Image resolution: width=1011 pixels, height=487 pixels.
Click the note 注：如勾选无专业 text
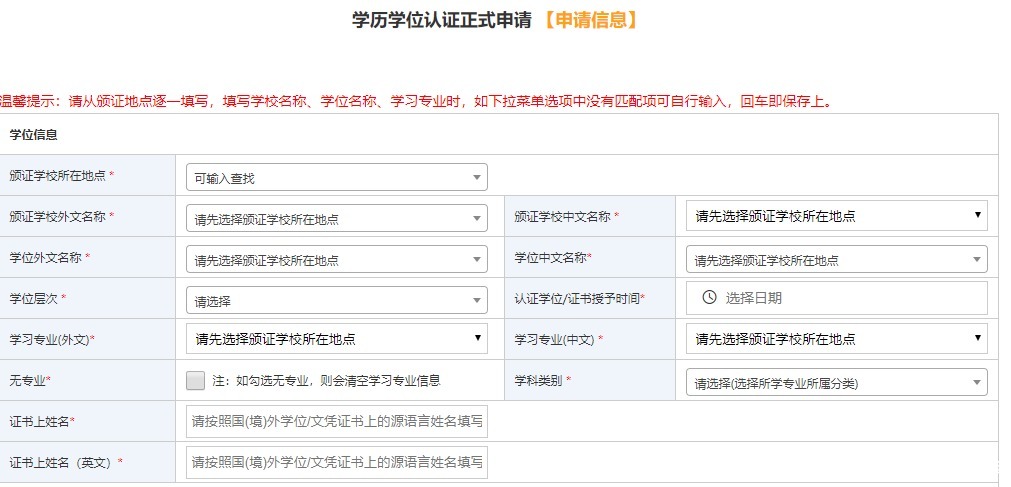(326, 381)
